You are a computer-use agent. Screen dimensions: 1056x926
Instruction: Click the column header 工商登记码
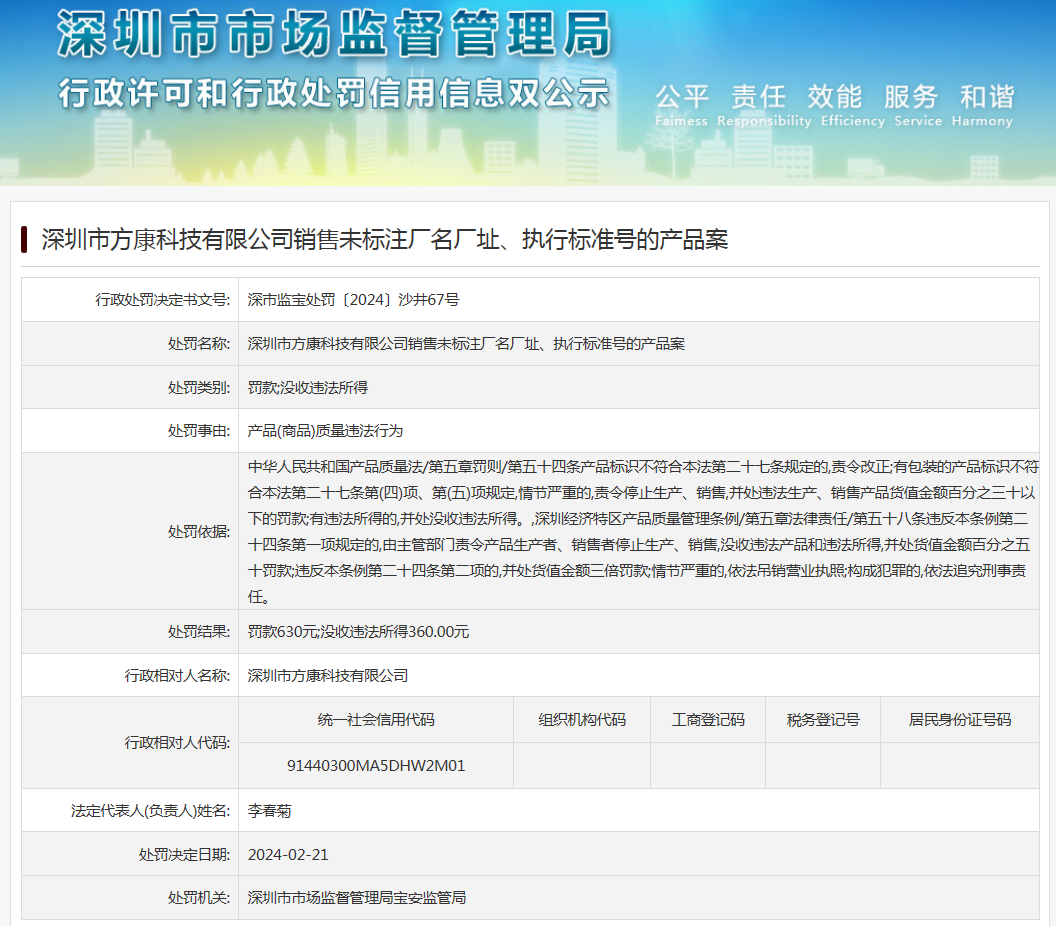708,719
